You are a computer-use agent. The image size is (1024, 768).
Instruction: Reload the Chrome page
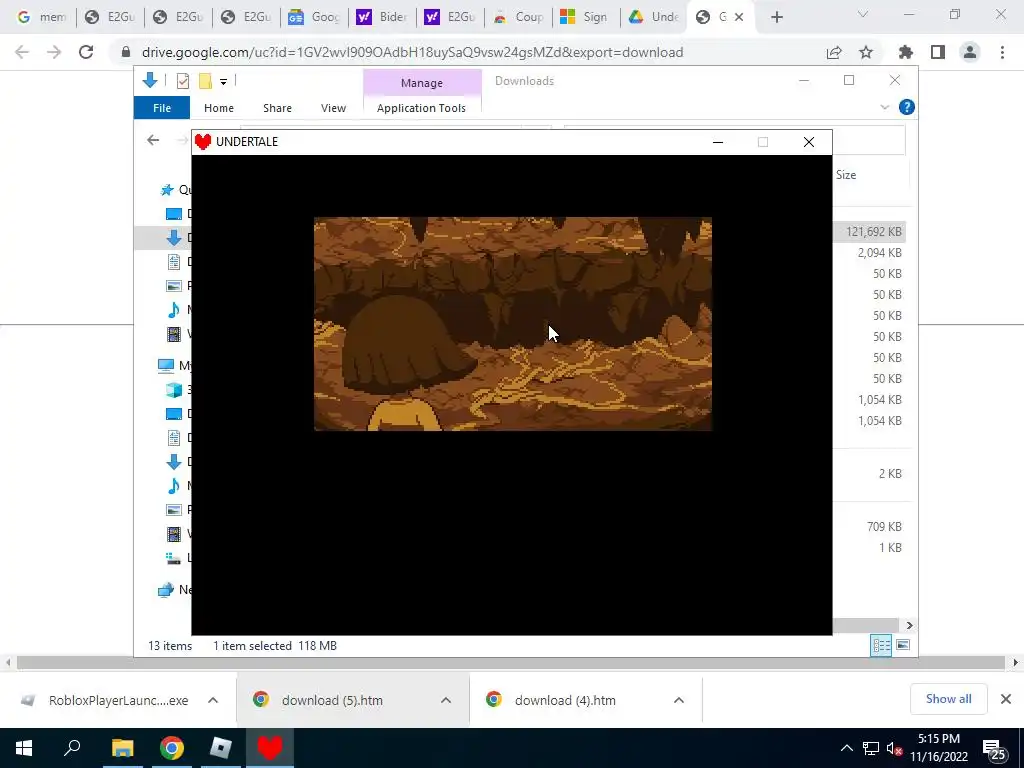click(x=86, y=52)
